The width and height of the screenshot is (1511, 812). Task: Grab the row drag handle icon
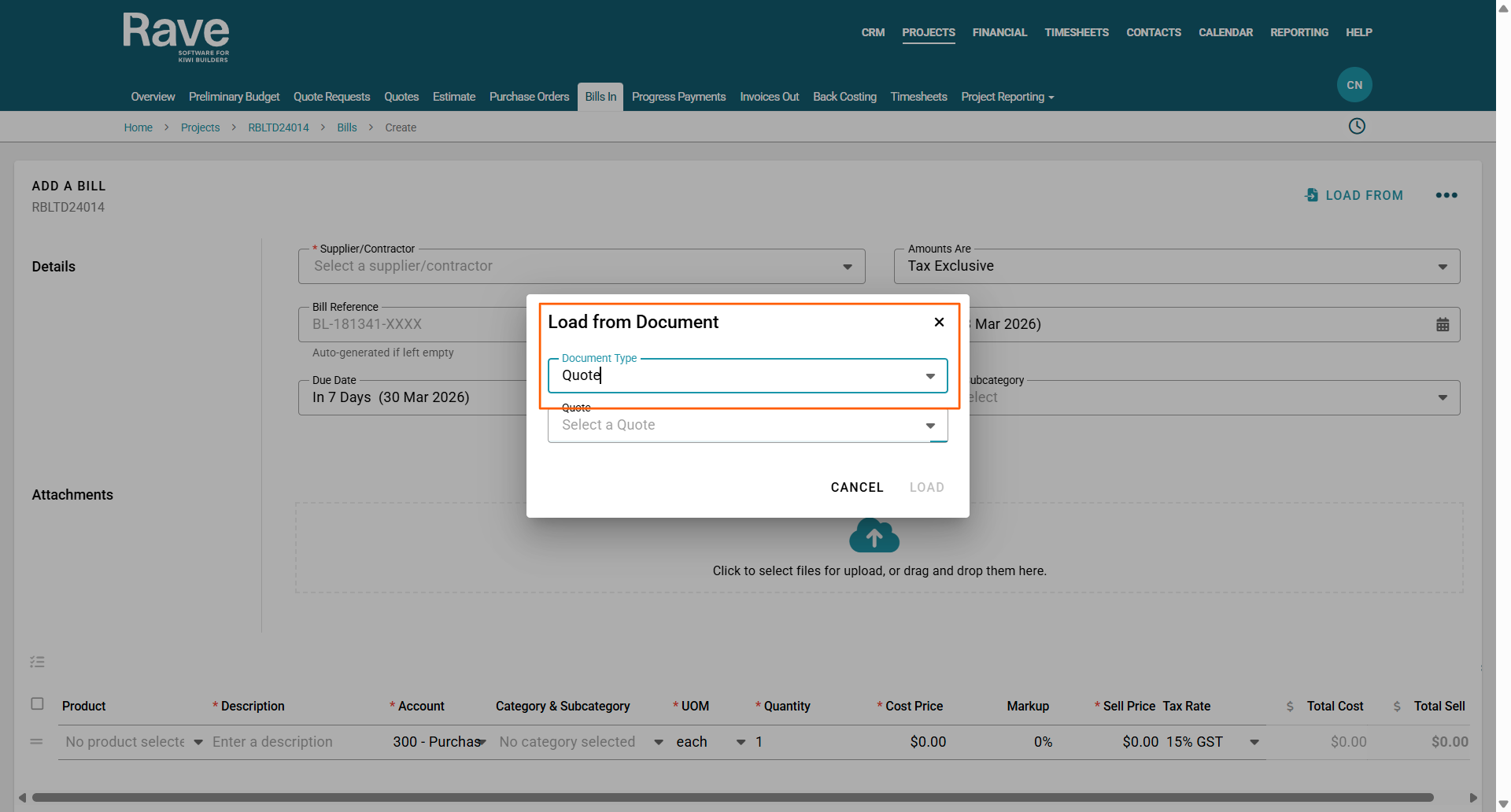[36, 742]
